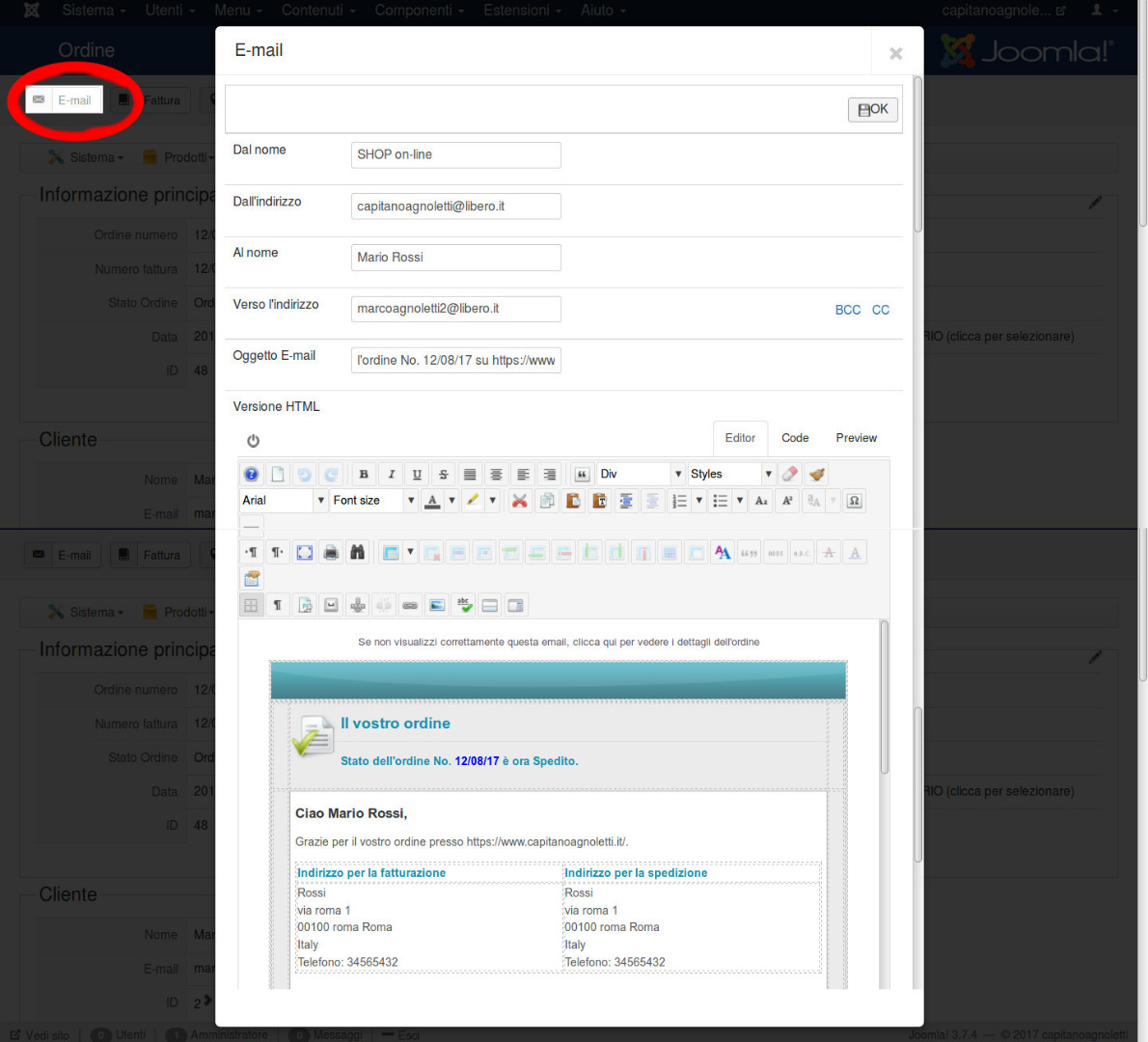Expand the bullet list style arrow
Image resolution: width=1148 pixels, height=1042 pixels.
click(x=740, y=501)
